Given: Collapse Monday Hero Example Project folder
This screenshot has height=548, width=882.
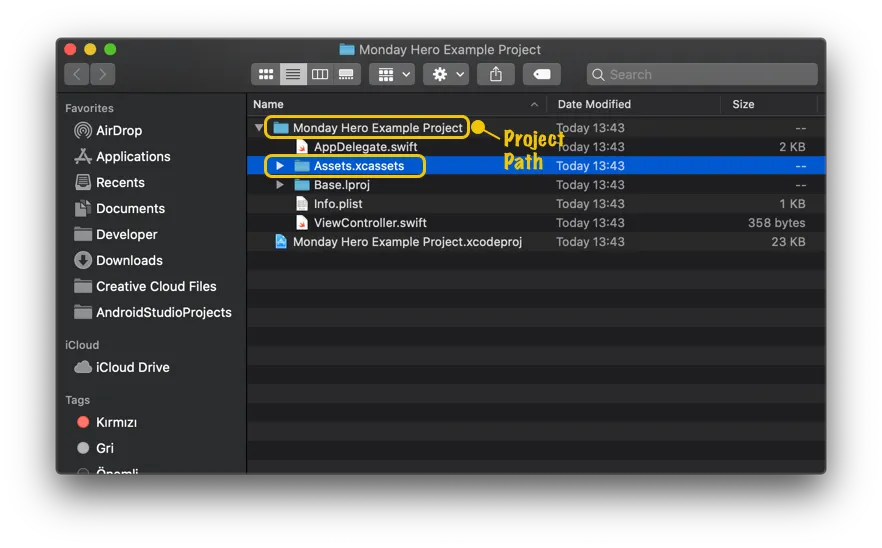Looking at the screenshot, I should (x=259, y=128).
